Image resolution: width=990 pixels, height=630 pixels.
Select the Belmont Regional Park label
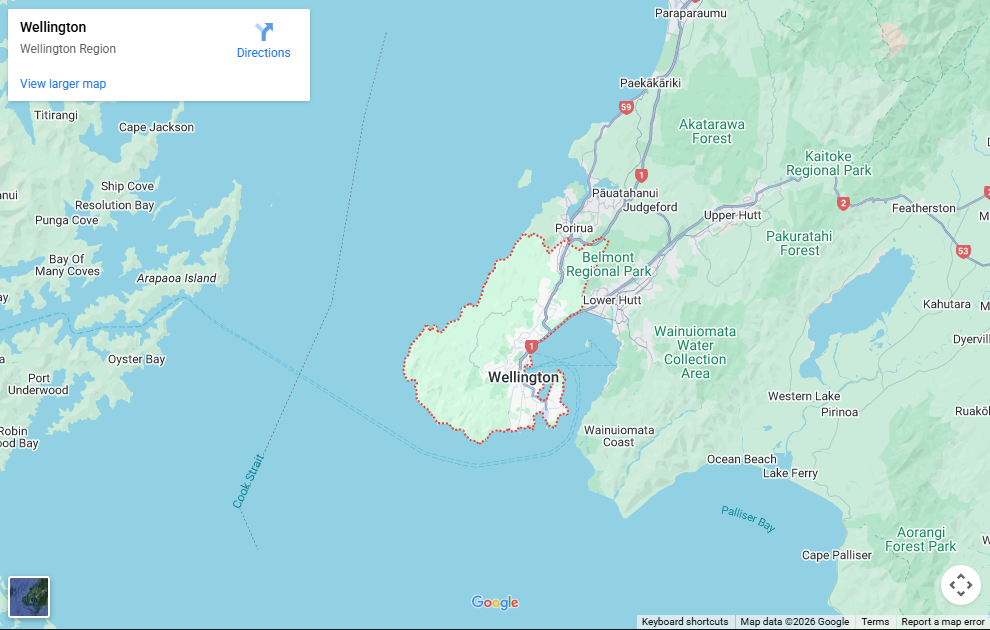point(608,264)
